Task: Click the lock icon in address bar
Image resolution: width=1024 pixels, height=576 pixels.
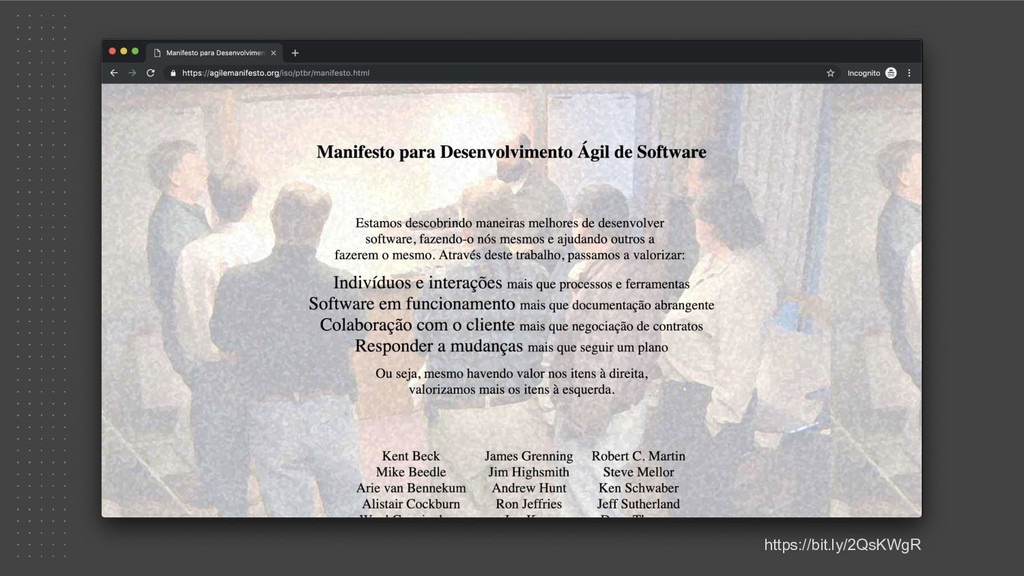Action: click(x=173, y=73)
